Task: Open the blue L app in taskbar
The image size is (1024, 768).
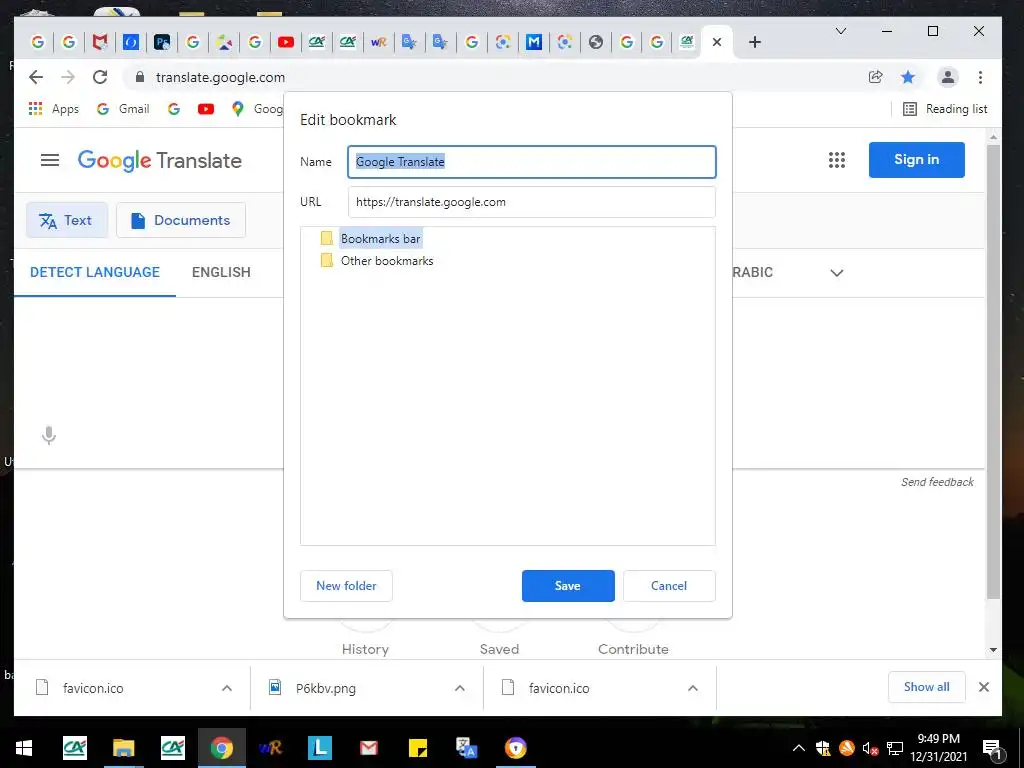Action: (x=320, y=748)
